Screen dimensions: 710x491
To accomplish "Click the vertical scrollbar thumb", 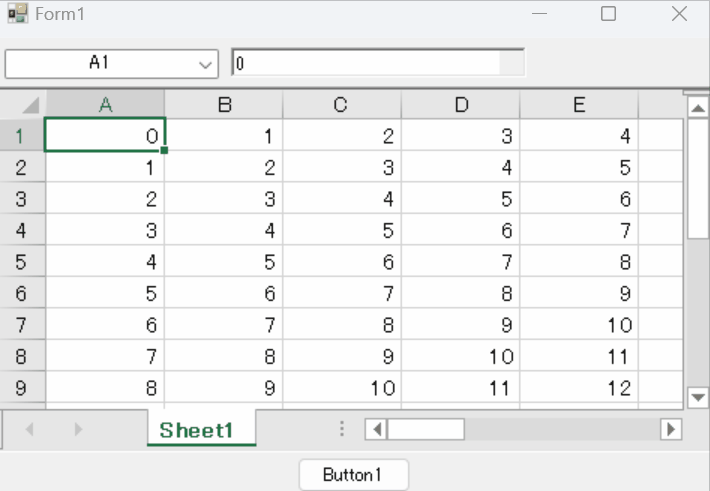I will point(698,178).
